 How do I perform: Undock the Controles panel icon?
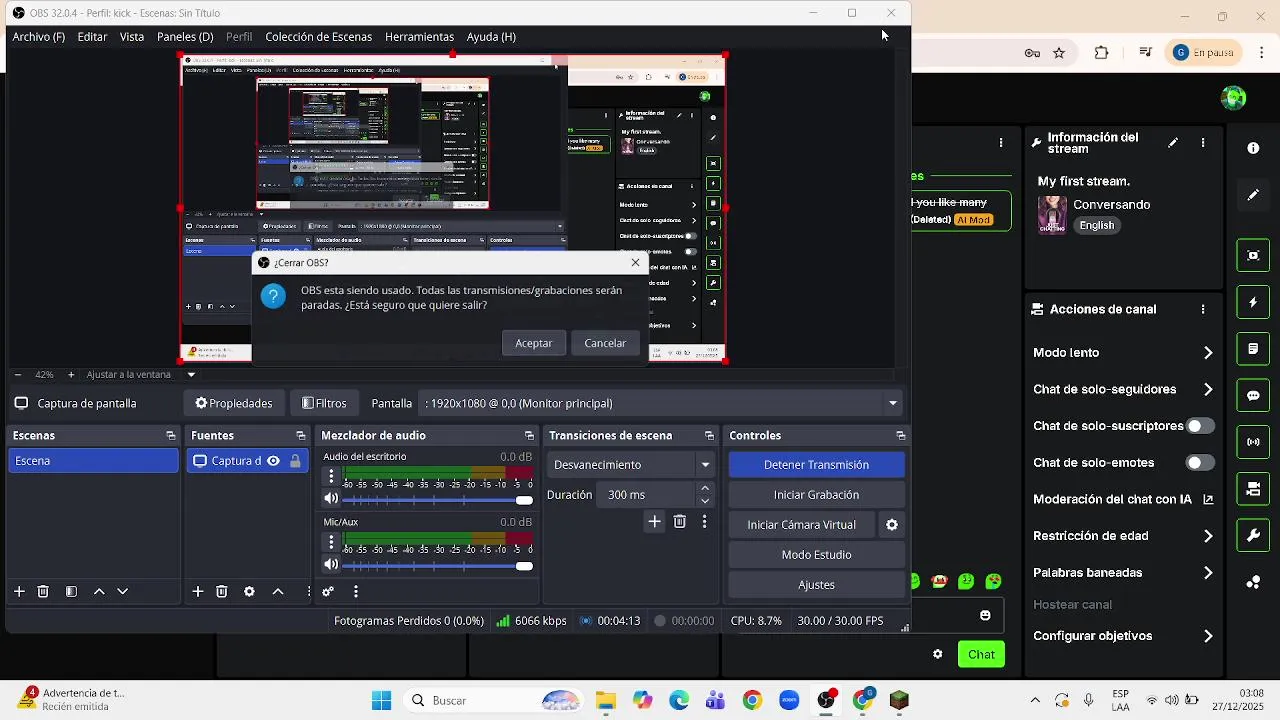(x=900, y=436)
